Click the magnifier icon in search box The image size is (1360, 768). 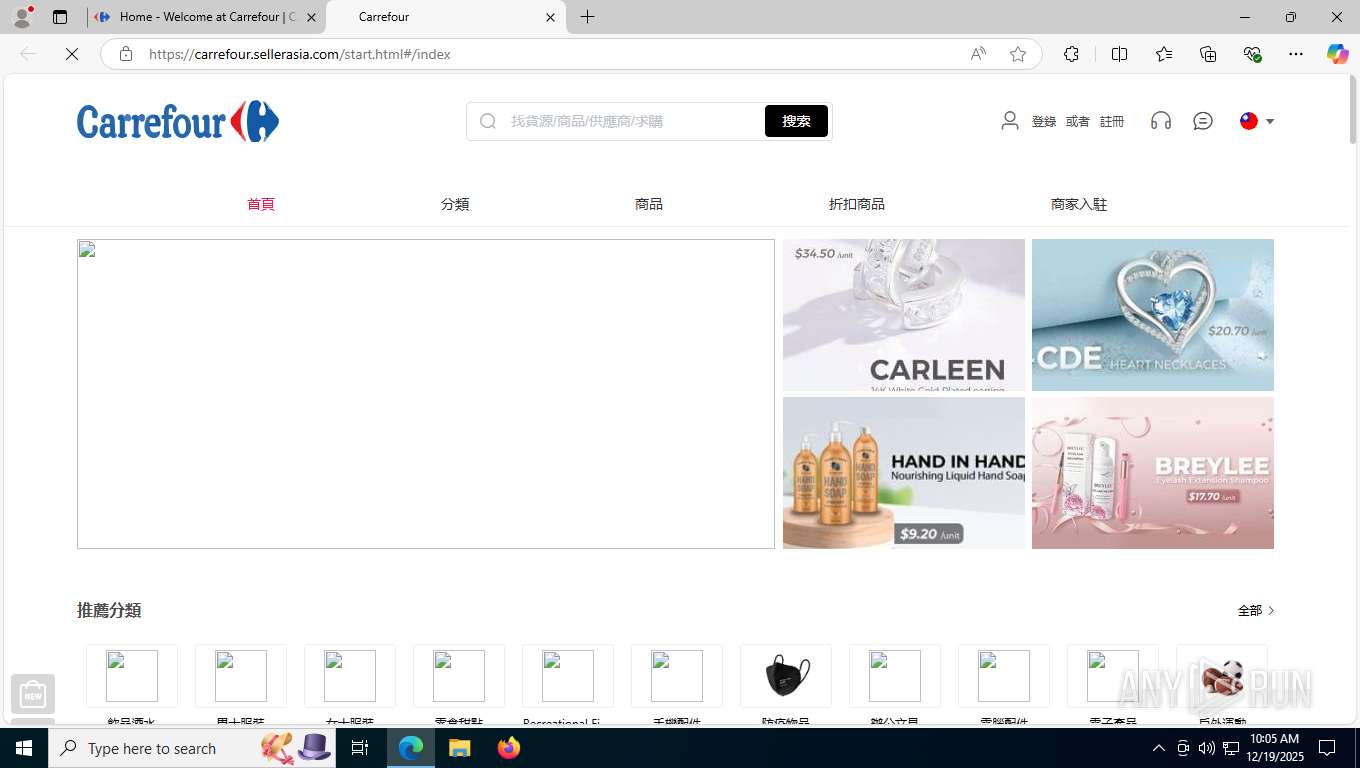[x=488, y=121]
